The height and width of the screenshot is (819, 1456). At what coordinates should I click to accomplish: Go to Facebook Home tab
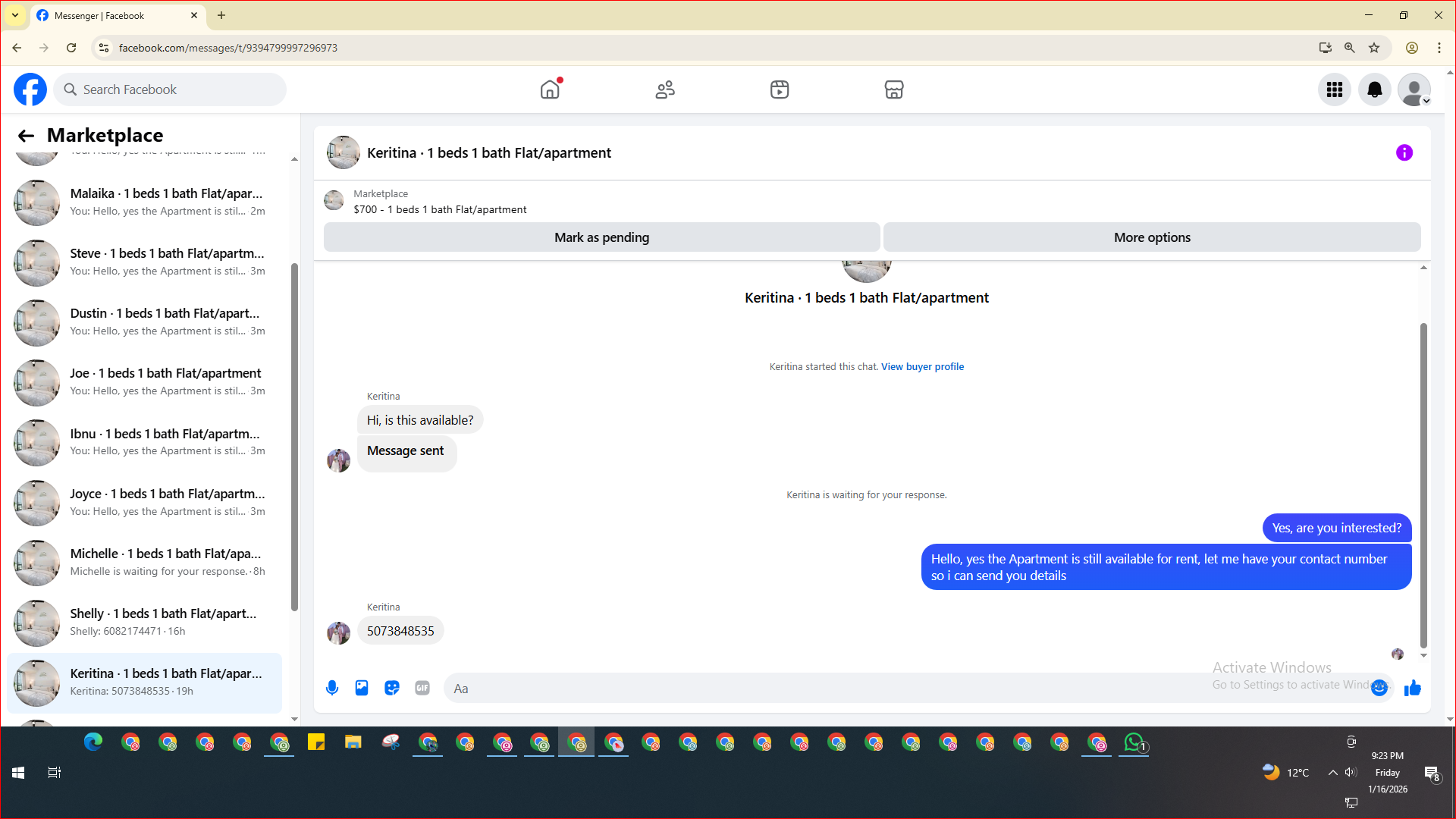[x=550, y=89]
